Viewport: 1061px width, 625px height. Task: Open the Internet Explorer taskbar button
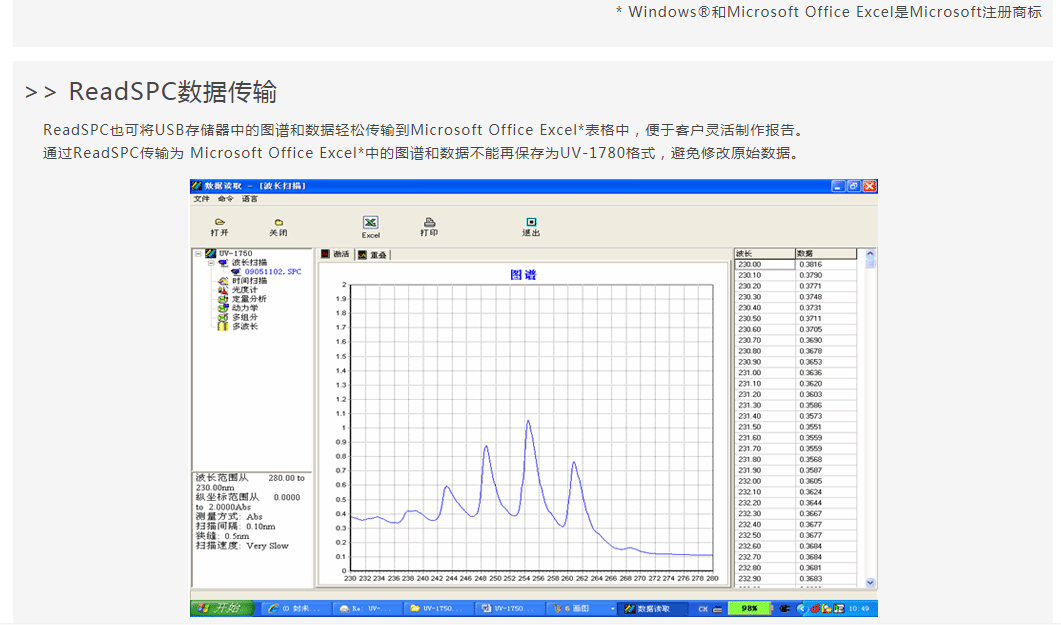tap(297, 609)
